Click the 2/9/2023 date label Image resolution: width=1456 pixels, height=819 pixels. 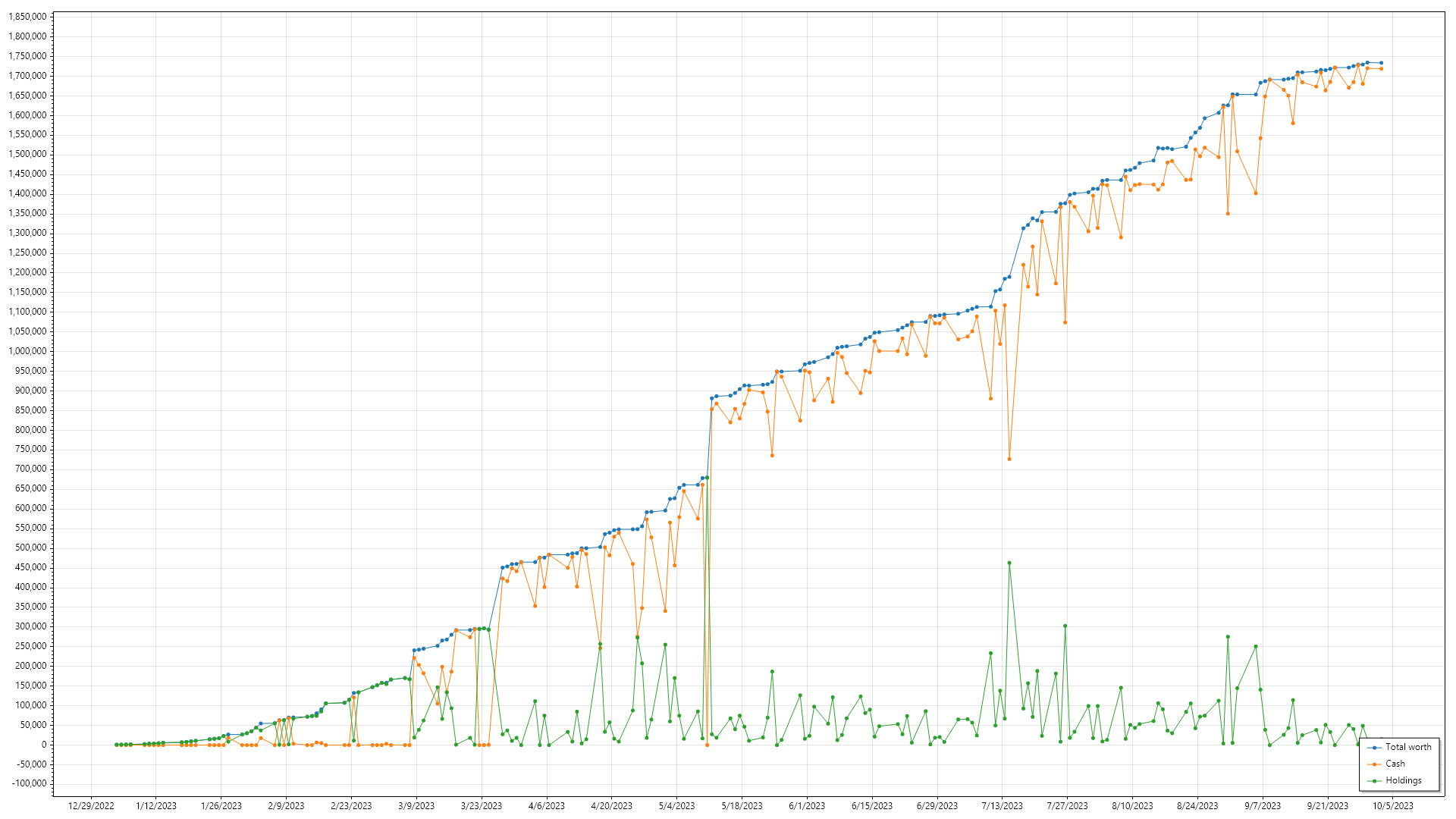click(x=286, y=806)
